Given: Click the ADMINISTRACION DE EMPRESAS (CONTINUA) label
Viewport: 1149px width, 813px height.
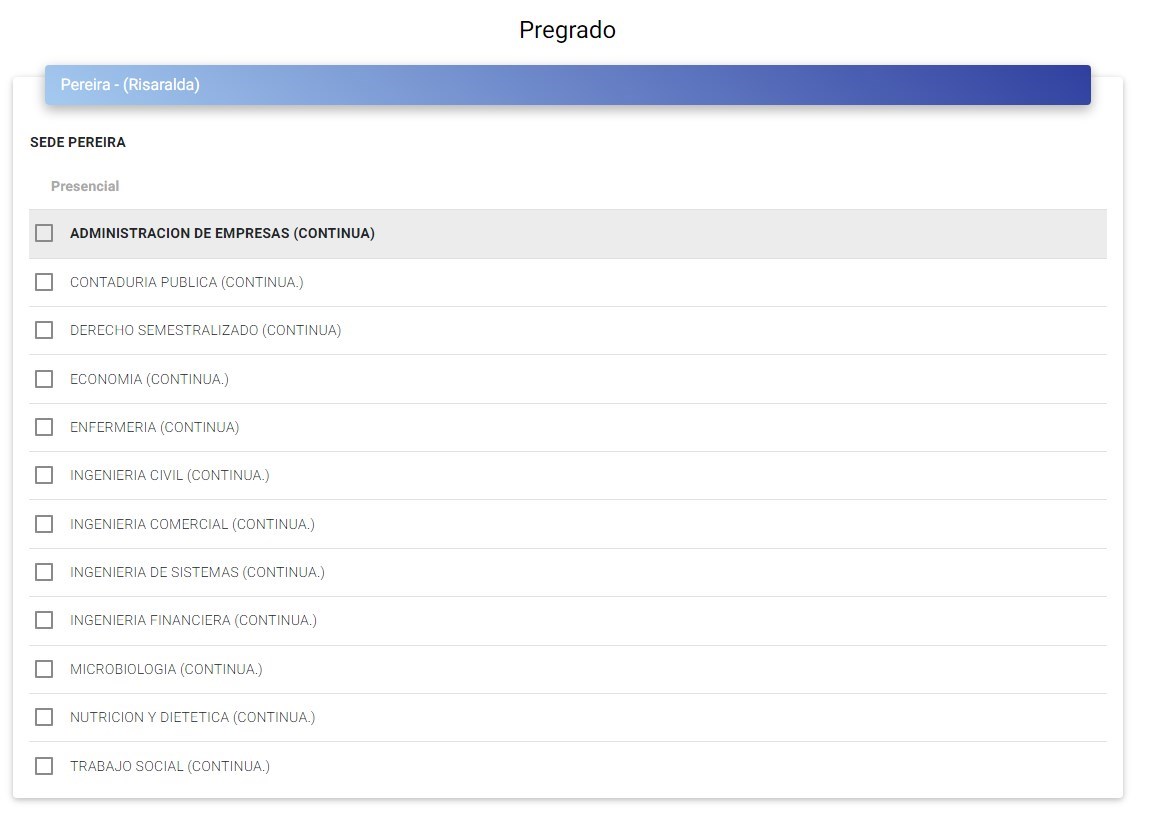Looking at the screenshot, I should [x=222, y=233].
